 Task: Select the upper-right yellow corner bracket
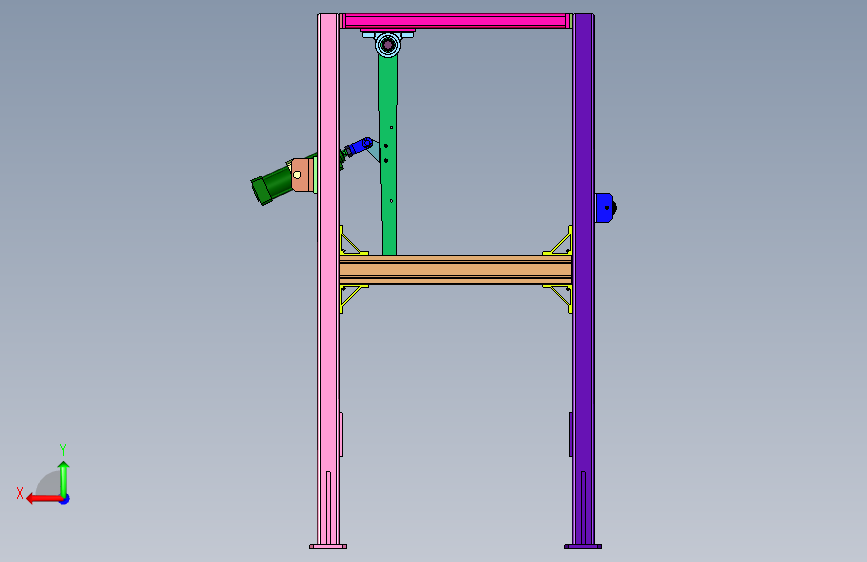tap(558, 241)
